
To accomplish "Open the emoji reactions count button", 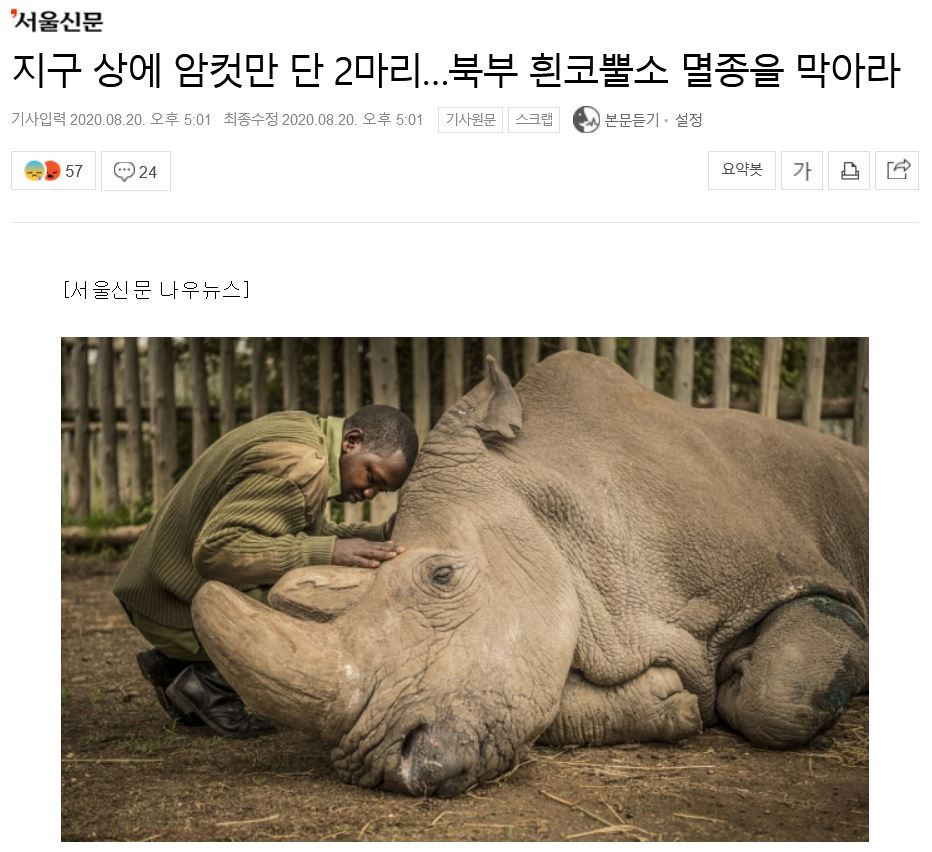I will [x=53, y=171].
